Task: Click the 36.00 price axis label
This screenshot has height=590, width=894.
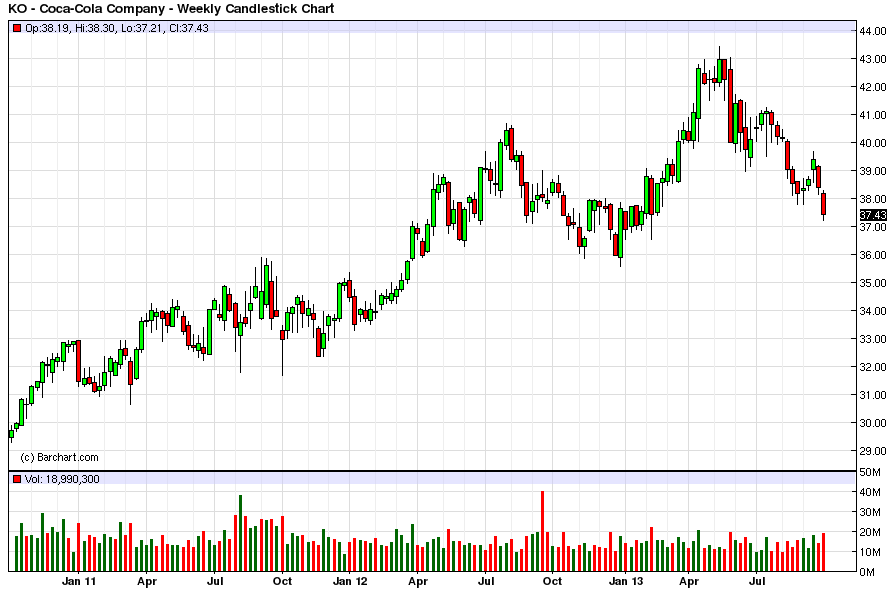Action: (873, 255)
